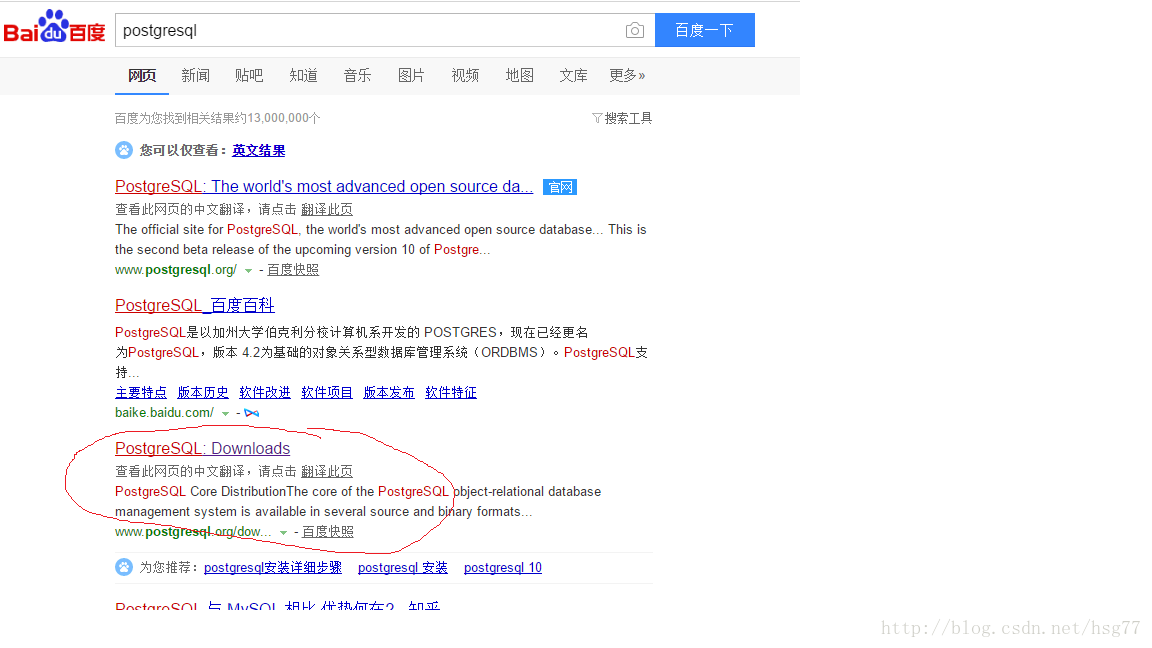Switch to the 贴吧 tab
Viewport: 1152px width, 648px height.
pyautogui.click(x=249, y=76)
